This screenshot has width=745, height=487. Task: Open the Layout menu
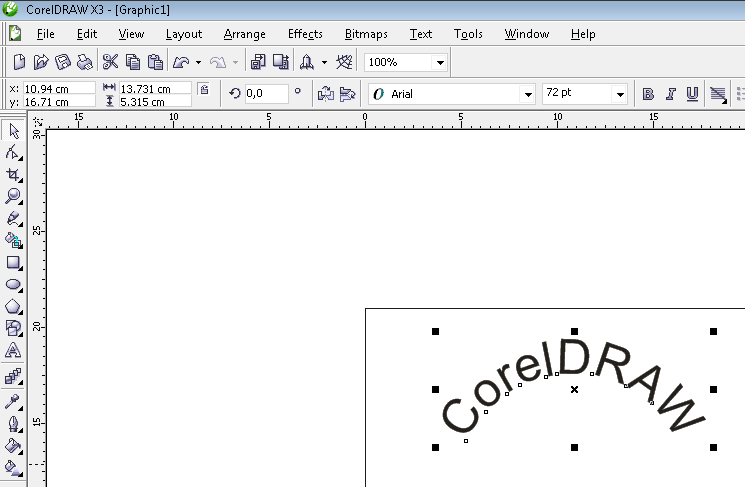[184, 34]
